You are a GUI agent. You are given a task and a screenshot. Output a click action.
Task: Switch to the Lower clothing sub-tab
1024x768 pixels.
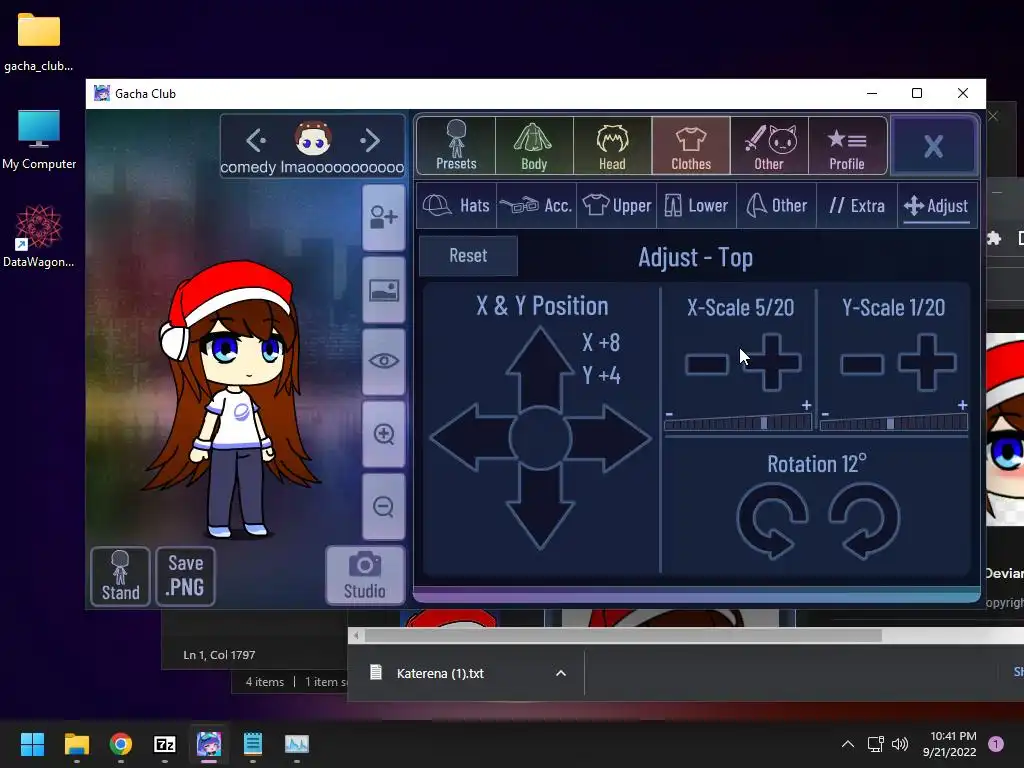coord(696,206)
